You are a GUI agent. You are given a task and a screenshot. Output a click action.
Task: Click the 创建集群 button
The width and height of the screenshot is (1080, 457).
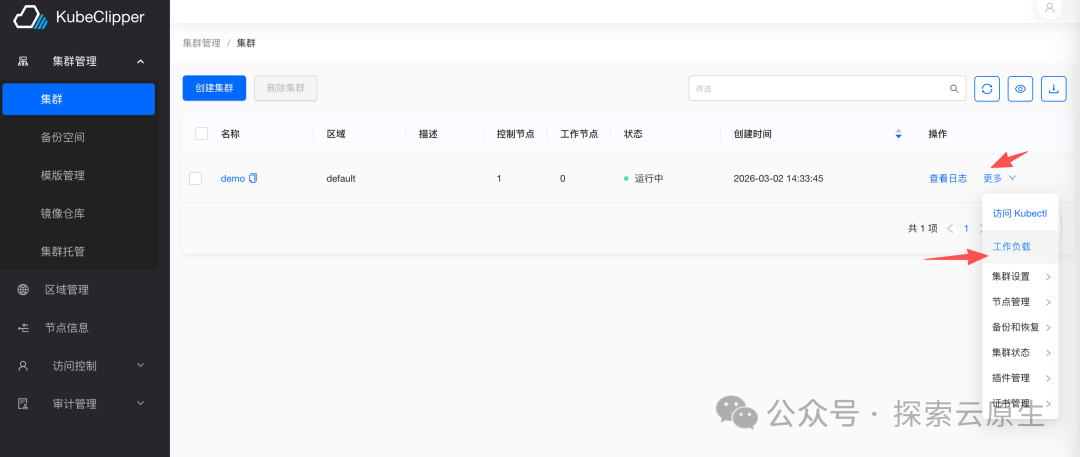point(214,88)
